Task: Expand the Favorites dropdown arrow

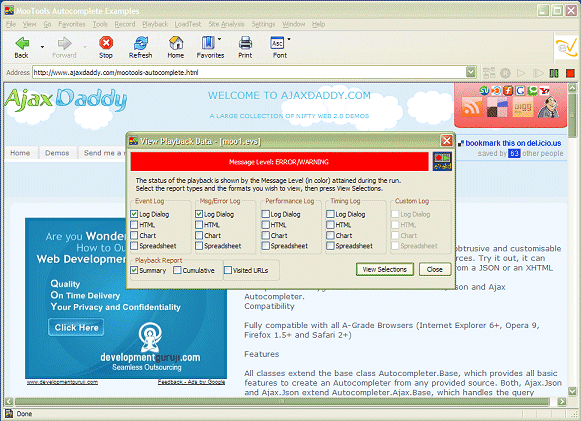Action: (220, 39)
